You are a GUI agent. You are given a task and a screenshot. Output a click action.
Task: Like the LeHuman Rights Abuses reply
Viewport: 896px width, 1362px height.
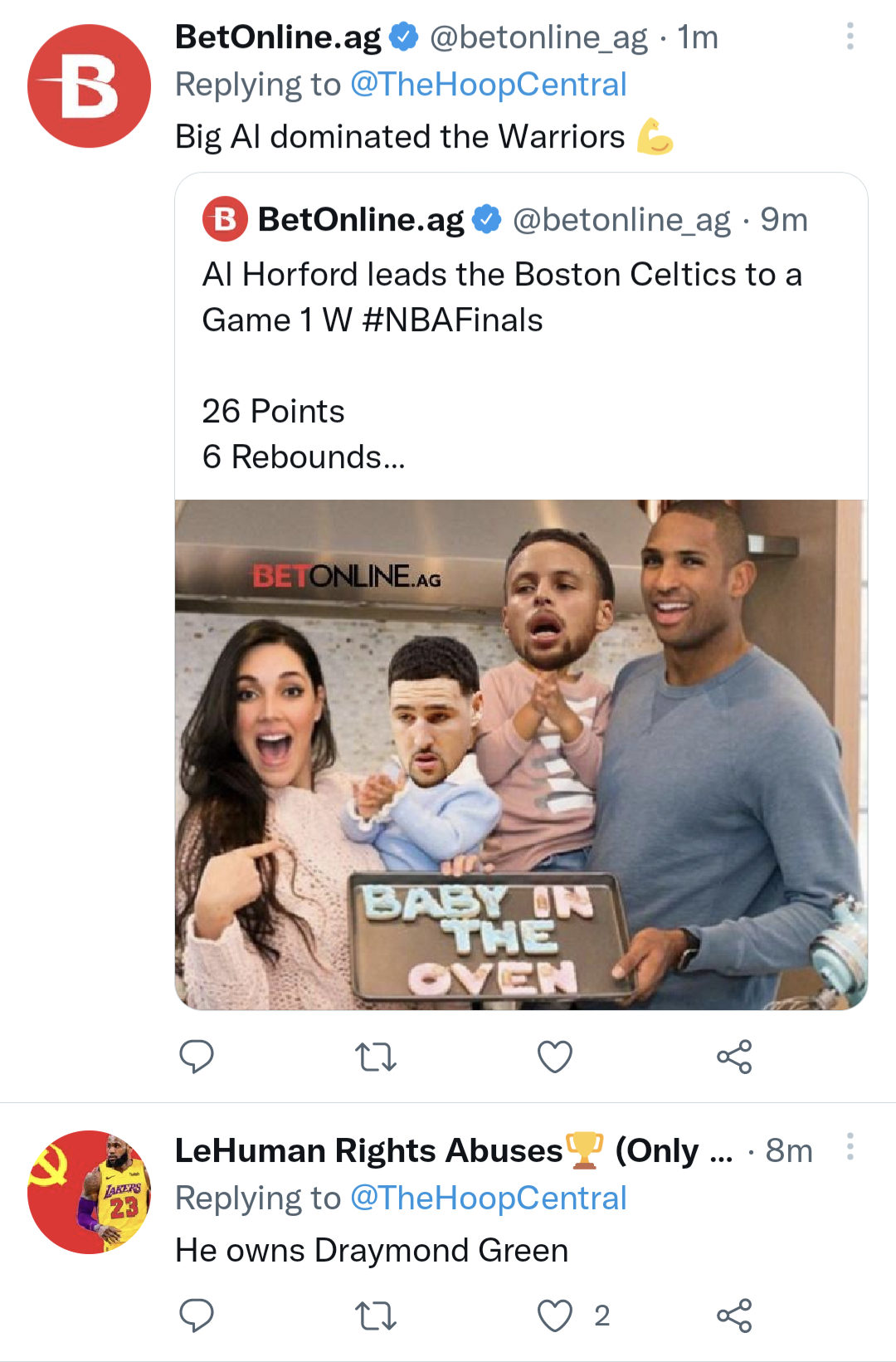point(553,1315)
